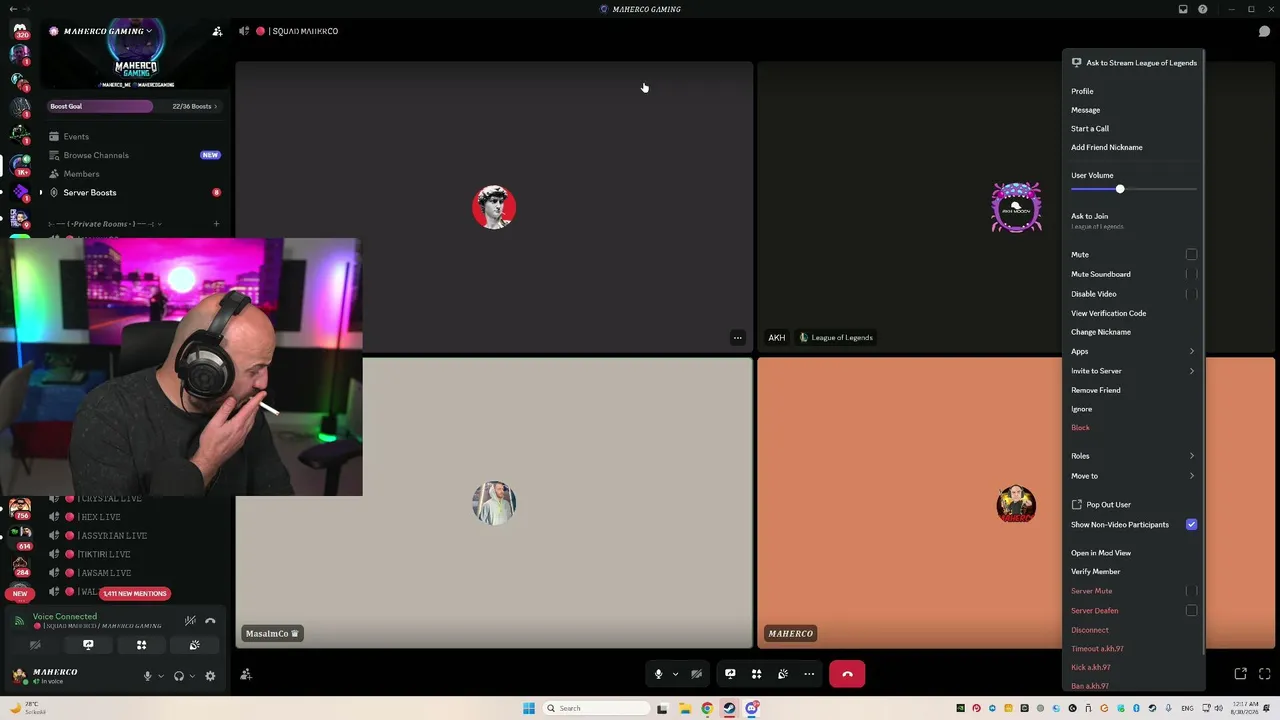Toggle Disable Video checkbox
1280x720 pixels.
(x=1191, y=294)
